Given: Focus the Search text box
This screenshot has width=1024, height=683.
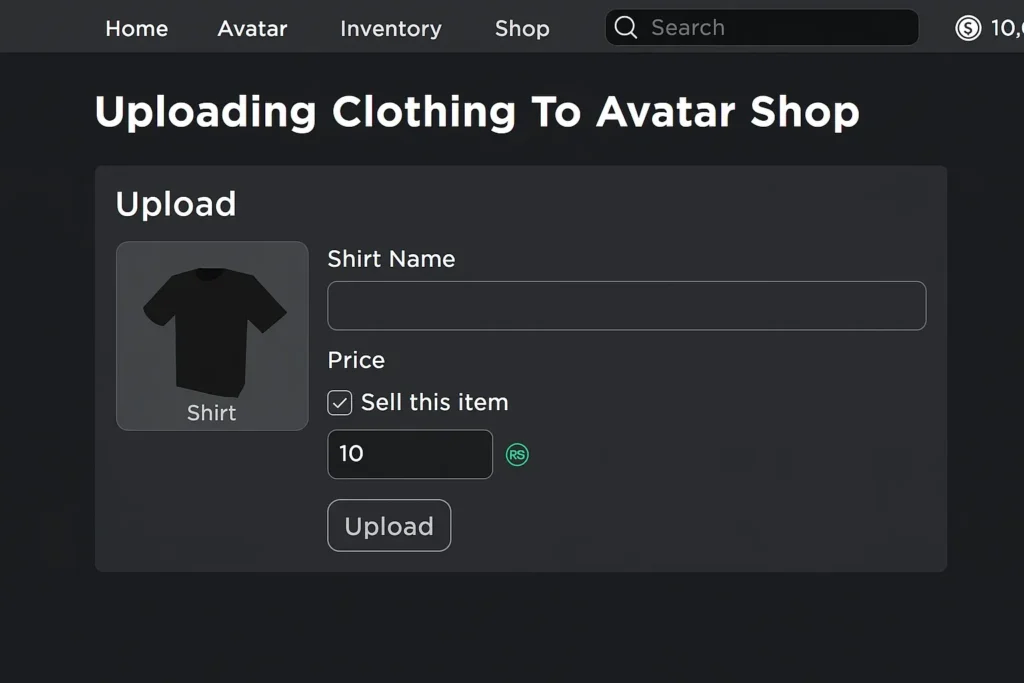Looking at the screenshot, I should (x=770, y=28).
